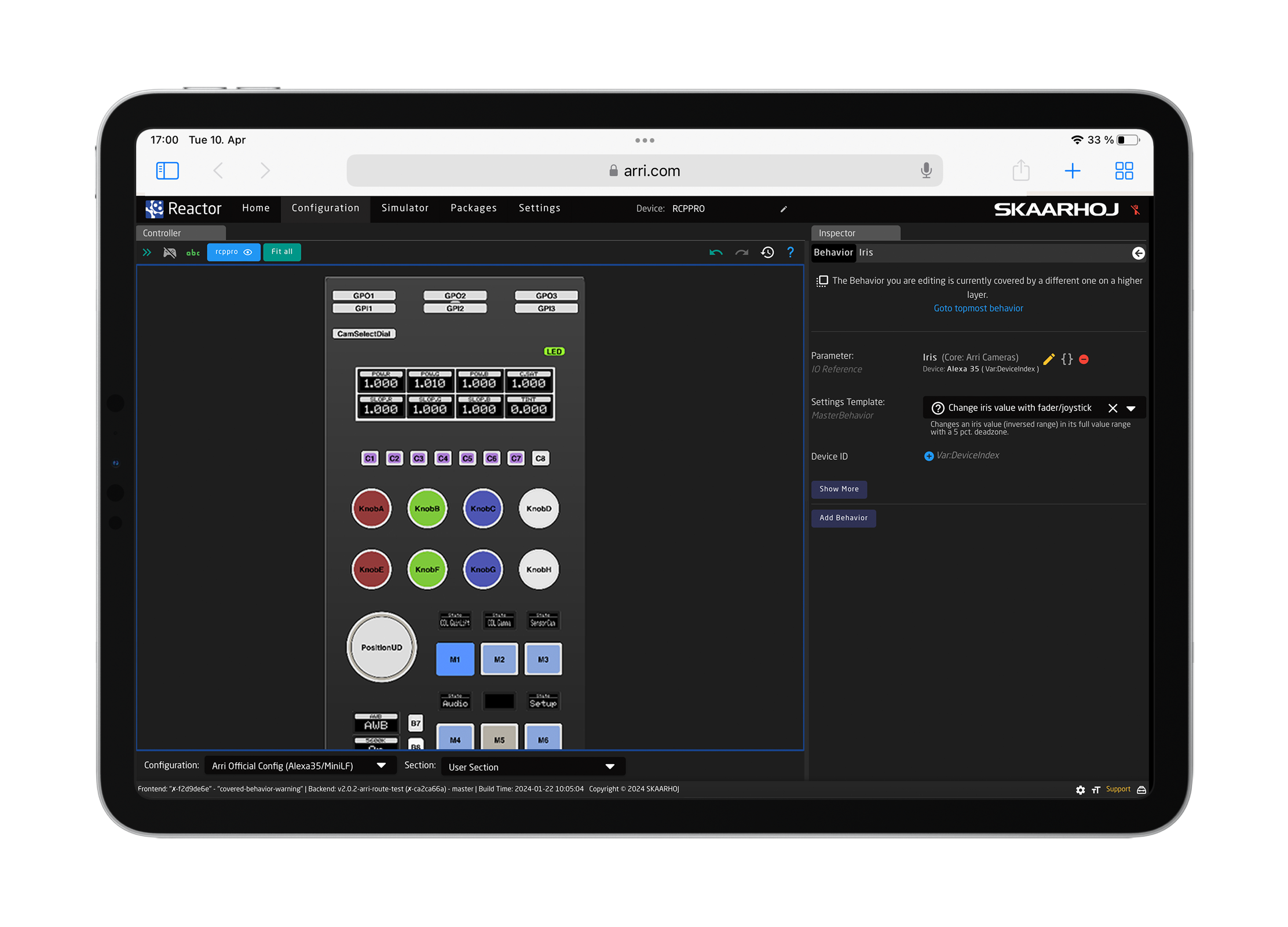Expand the Settings Template dropdown arrow
The image size is (1288, 927).
click(x=1130, y=408)
